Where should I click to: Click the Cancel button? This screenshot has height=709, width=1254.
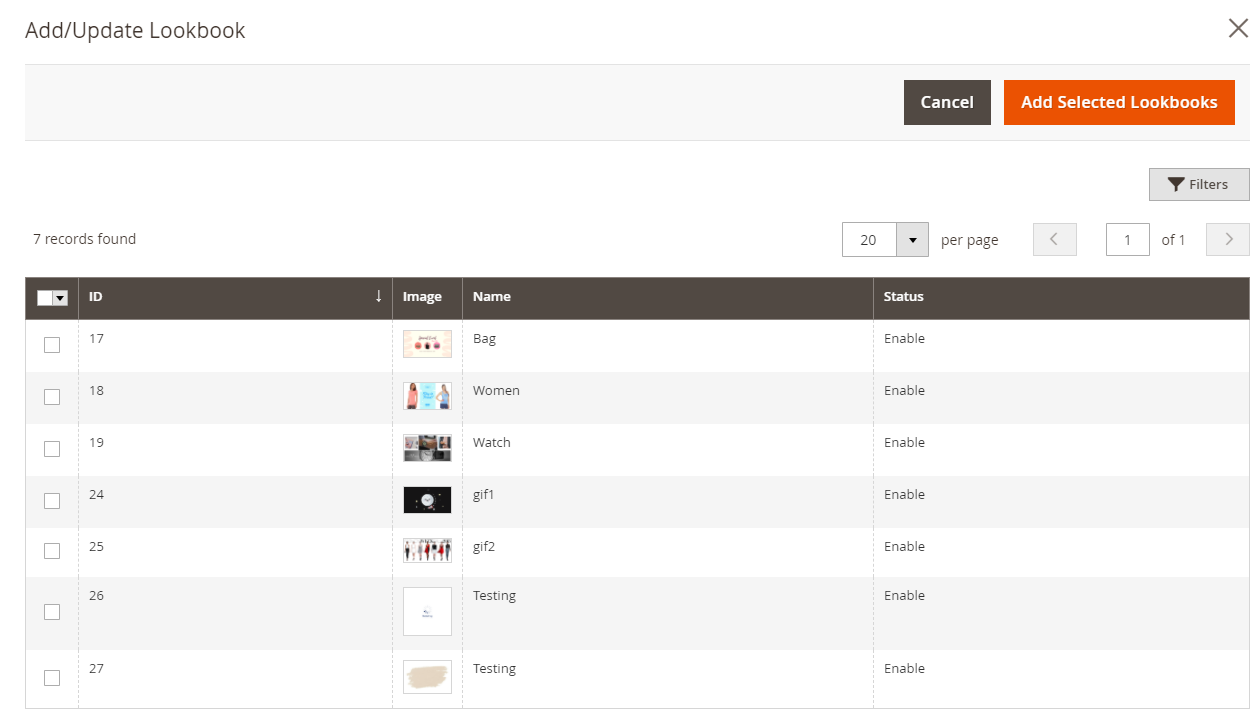947,102
